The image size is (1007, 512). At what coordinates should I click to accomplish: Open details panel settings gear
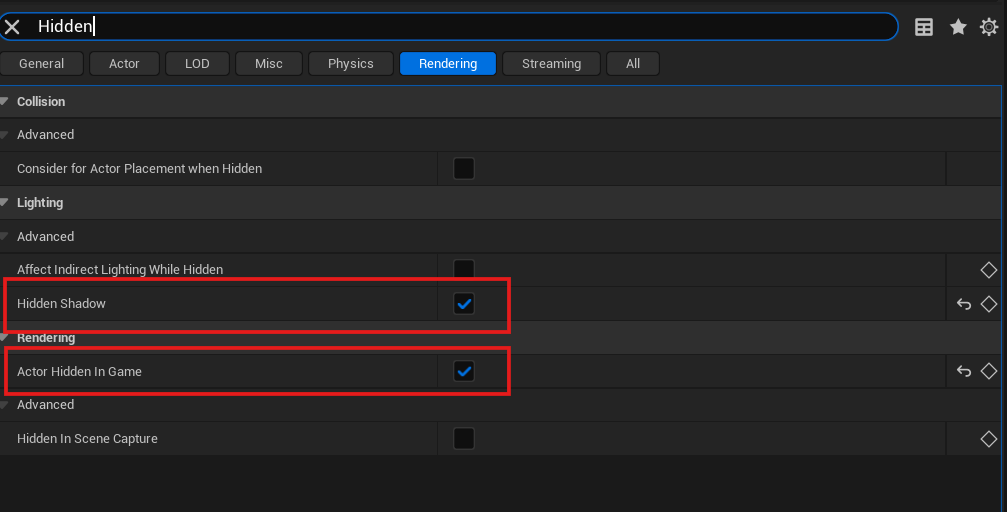pos(989,27)
